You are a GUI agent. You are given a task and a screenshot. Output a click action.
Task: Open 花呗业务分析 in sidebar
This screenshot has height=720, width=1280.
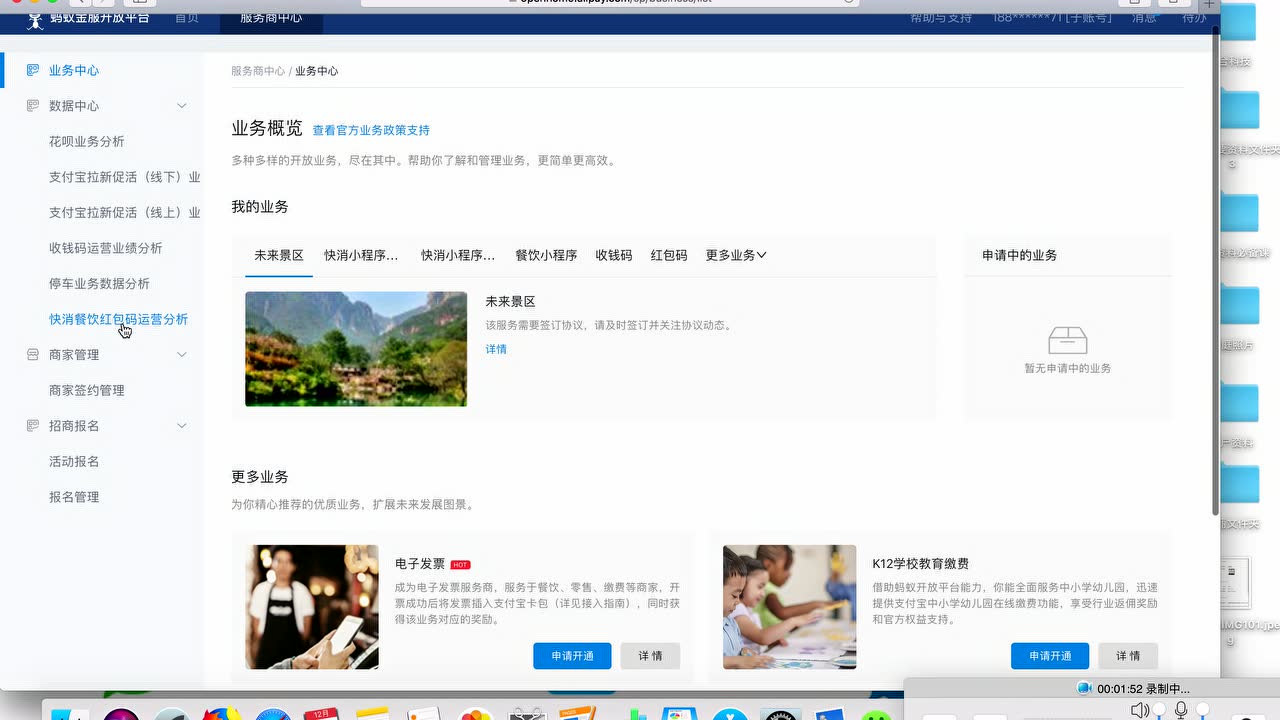(x=87, y=142)
